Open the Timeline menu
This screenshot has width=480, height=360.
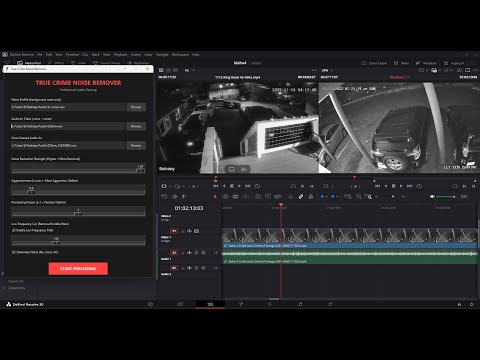pyautogui.click(x=72, y=54)
